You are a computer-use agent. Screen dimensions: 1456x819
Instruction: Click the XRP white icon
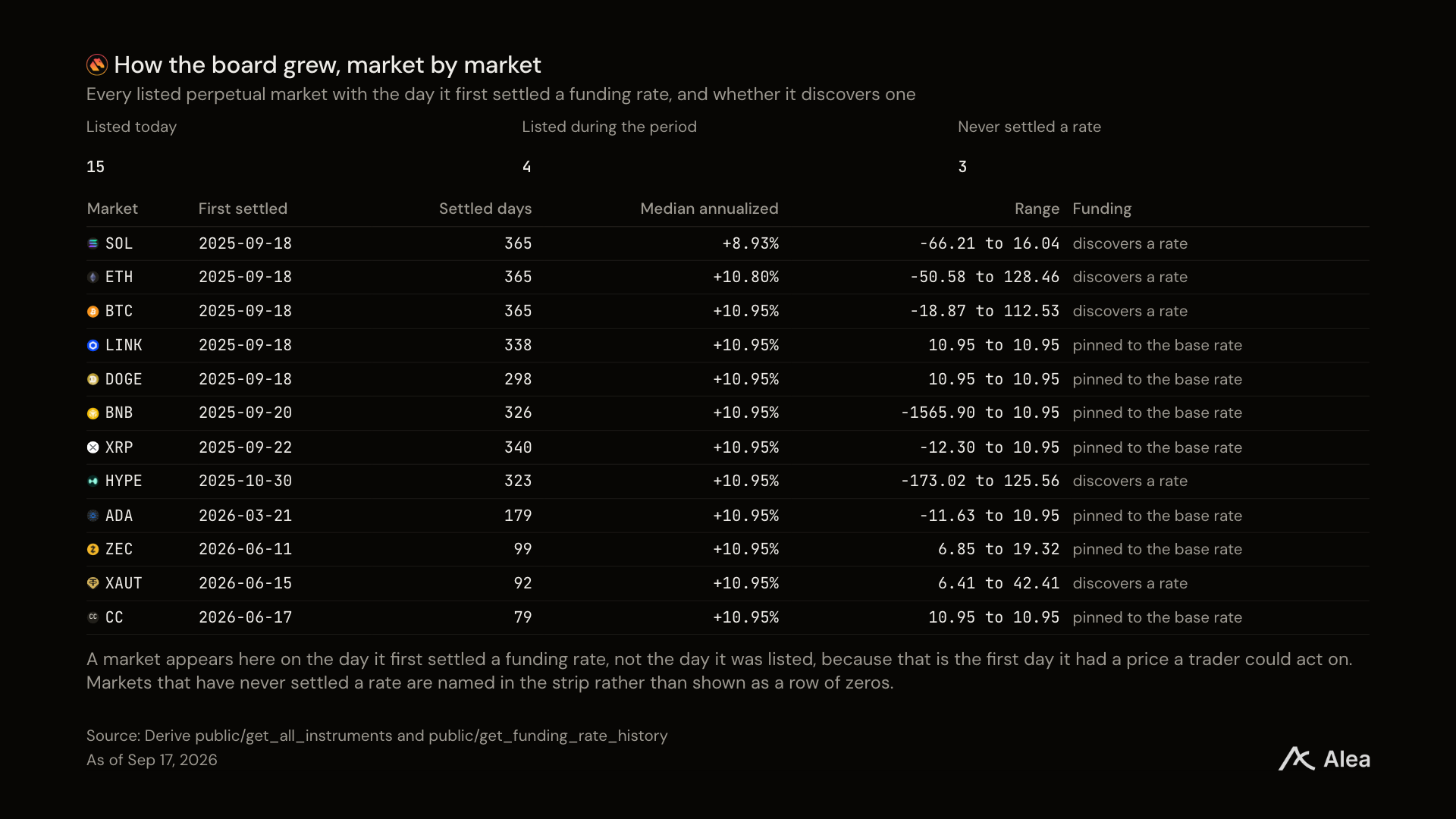click(x=93, y=447)
